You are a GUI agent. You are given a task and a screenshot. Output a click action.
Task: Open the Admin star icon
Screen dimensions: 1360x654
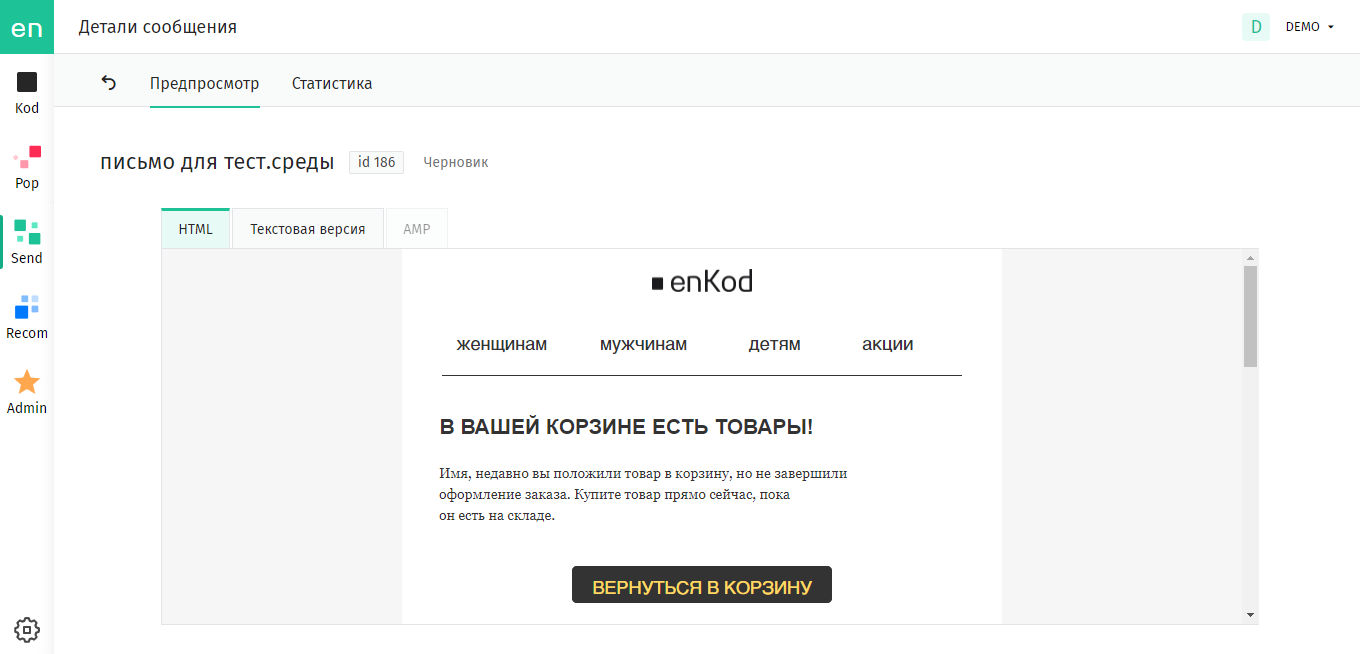[x=27, y=382]
